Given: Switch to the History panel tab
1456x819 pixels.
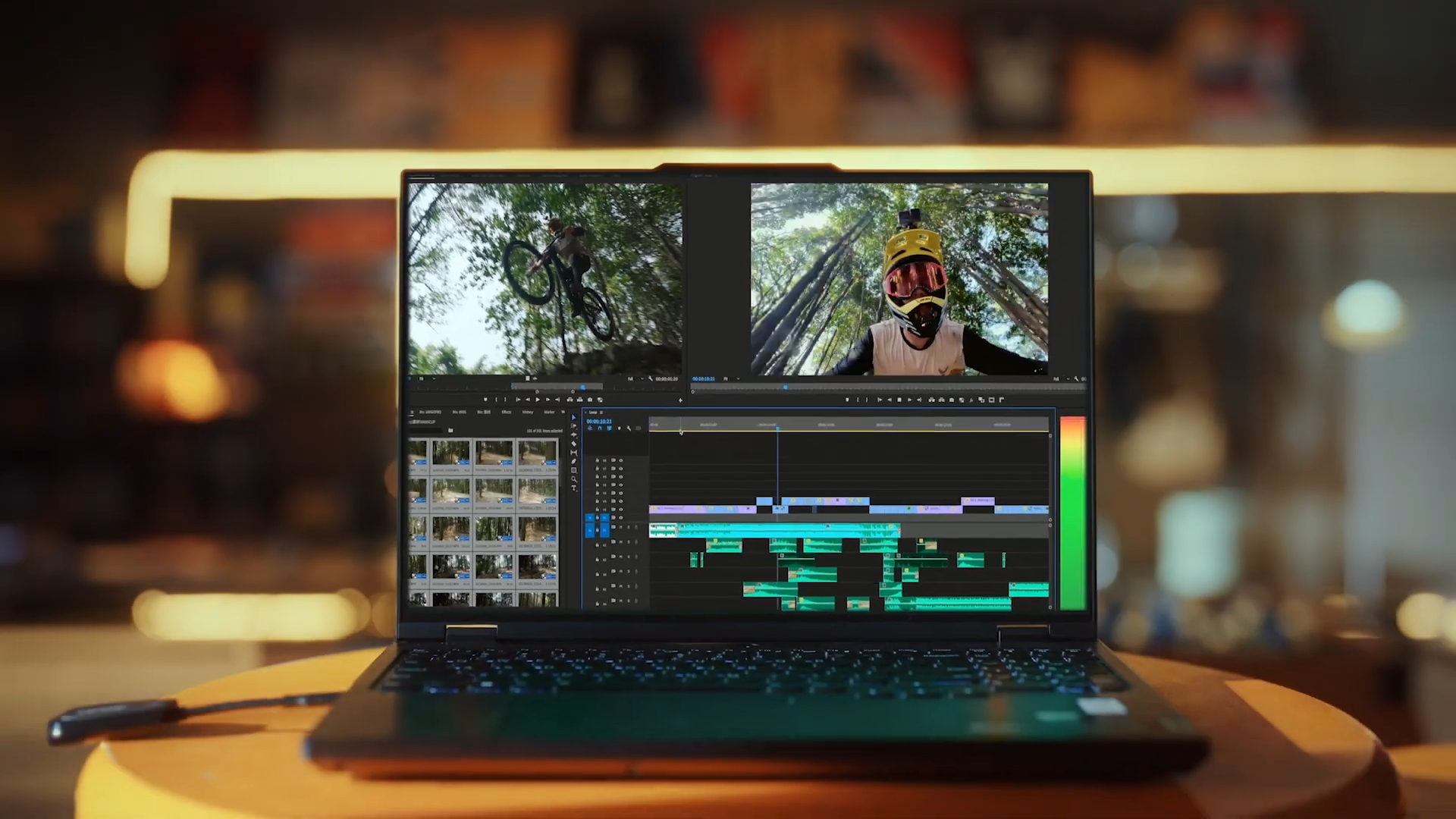Looking at the screenshot, I should coord(528,412).
